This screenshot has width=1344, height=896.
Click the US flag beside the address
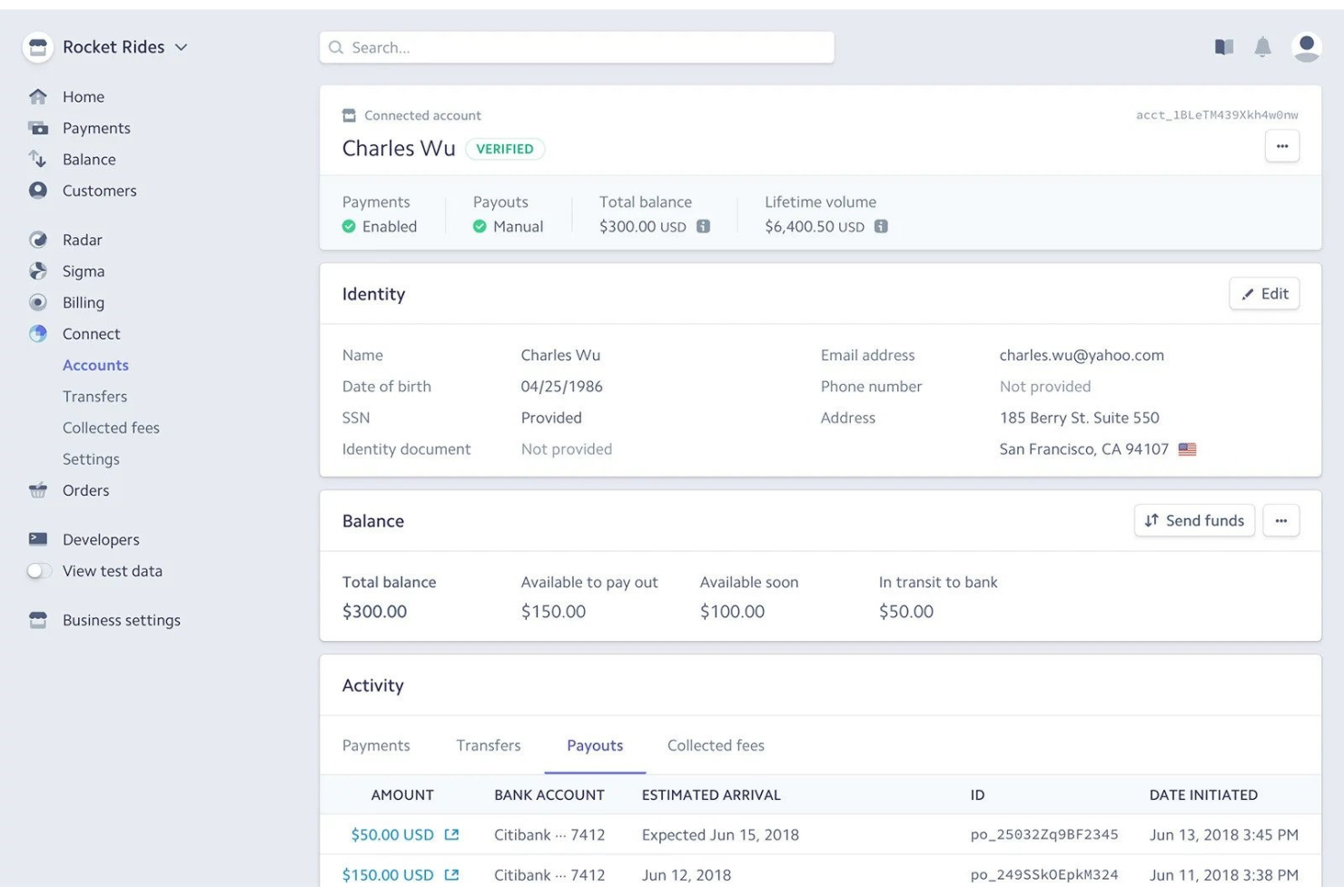pos(1188,448)
